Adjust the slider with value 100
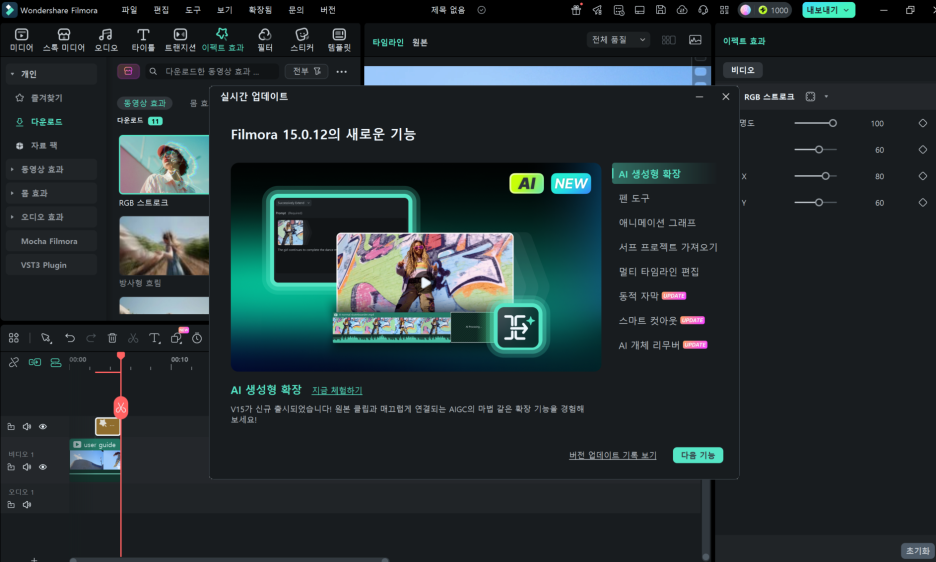Image resolution: width=936 pixels, height=562 pixels. tap(815, 123)
